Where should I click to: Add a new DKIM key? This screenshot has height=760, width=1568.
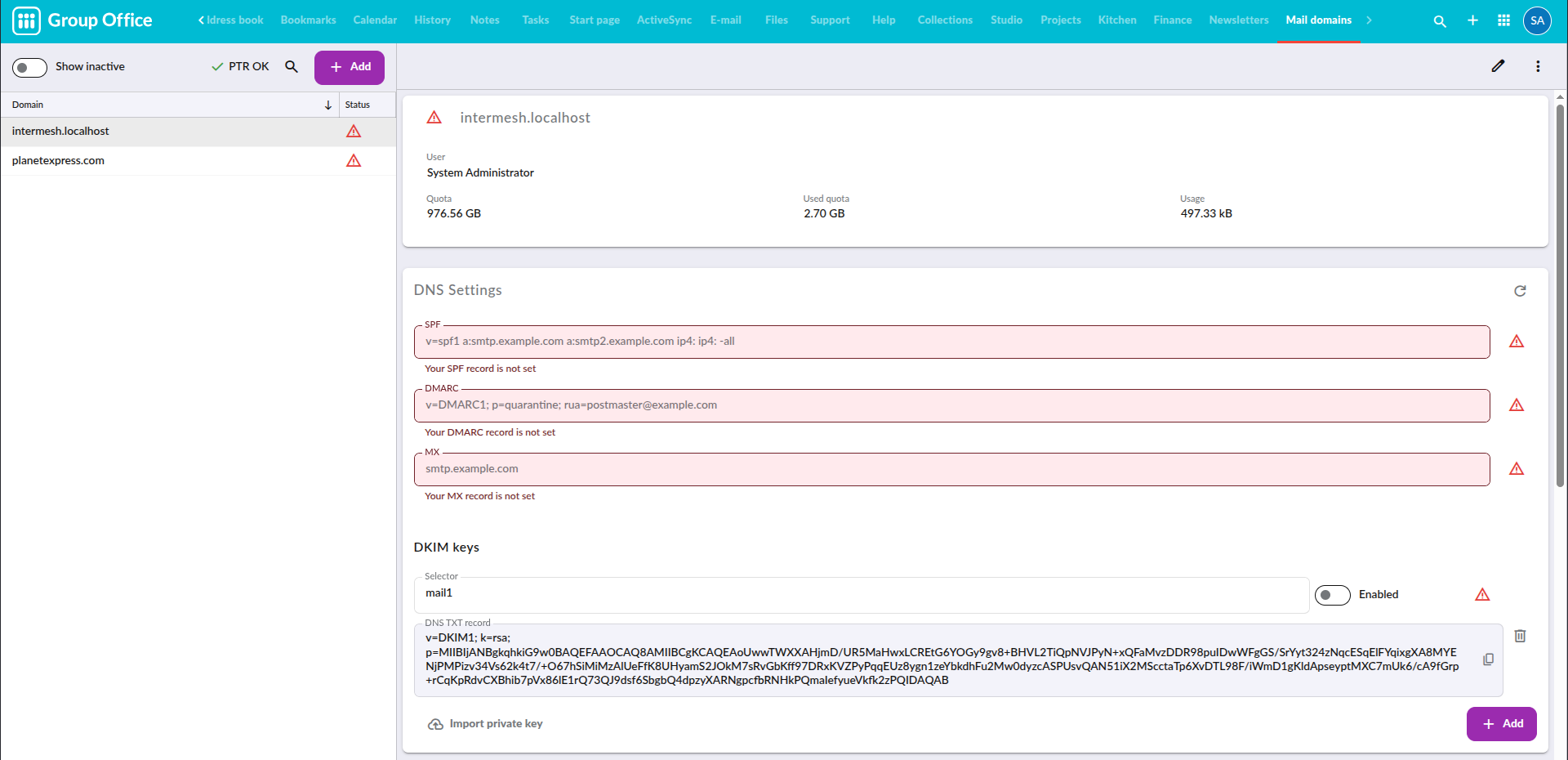tap(1501, 724)
